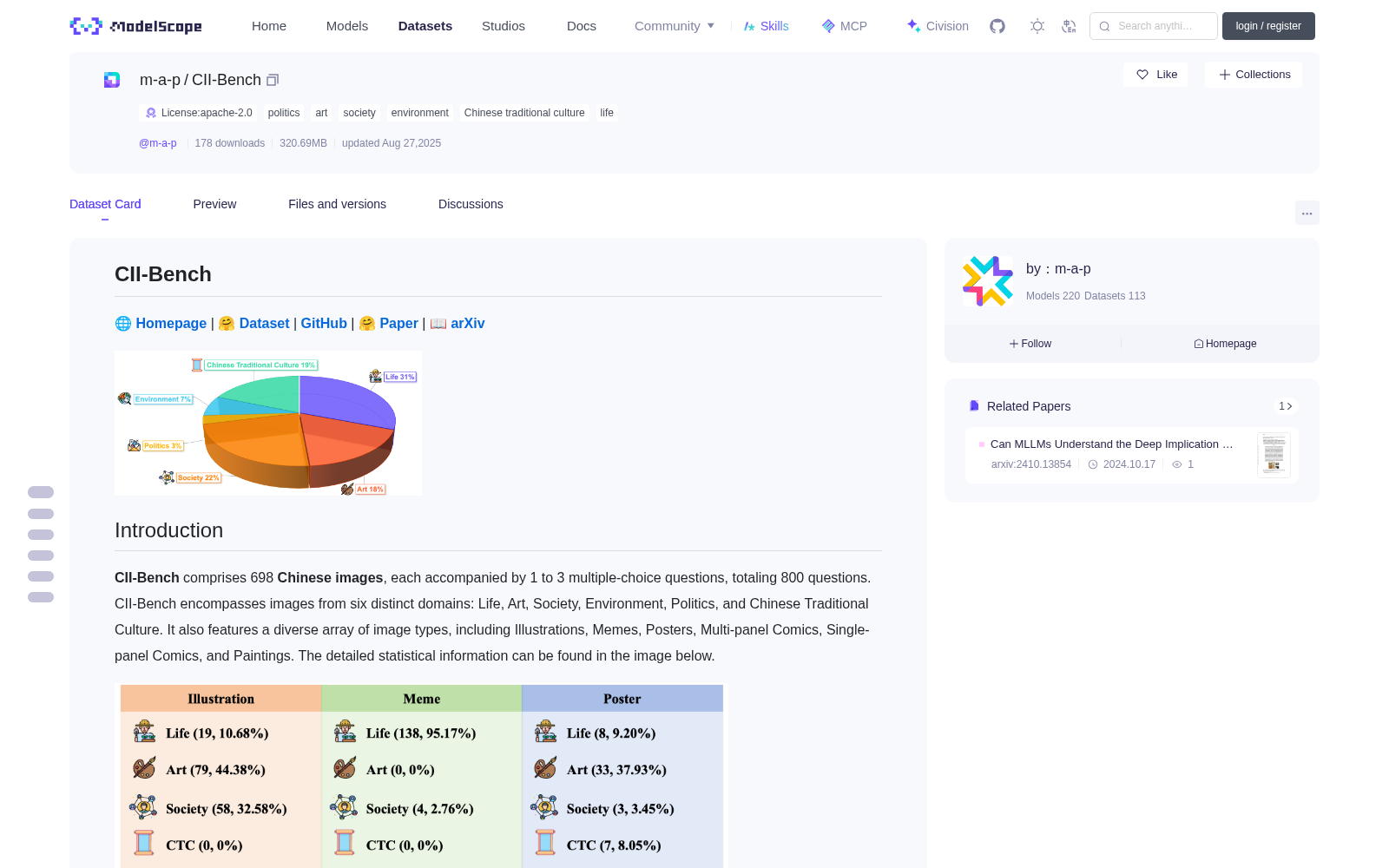This screenshot has width=1389, height=868.
Task: Expand the Community dropdown menu
Action: (675, 26)
